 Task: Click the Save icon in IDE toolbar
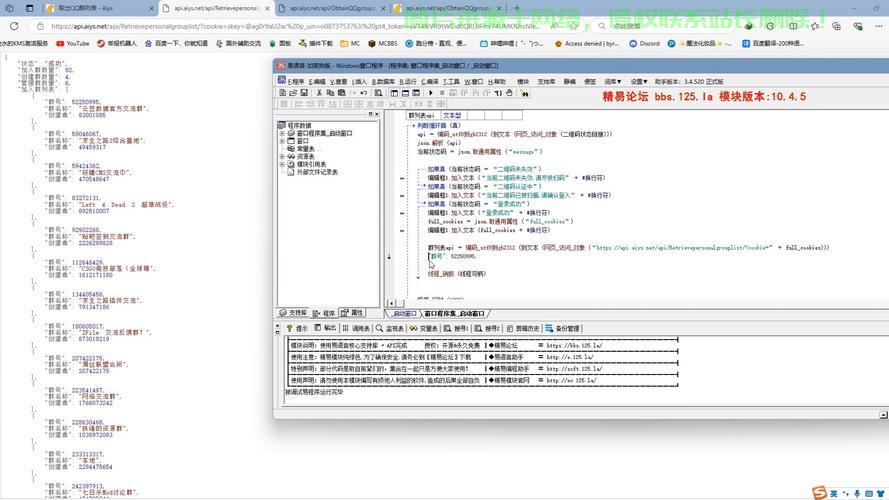coord(304,93)
